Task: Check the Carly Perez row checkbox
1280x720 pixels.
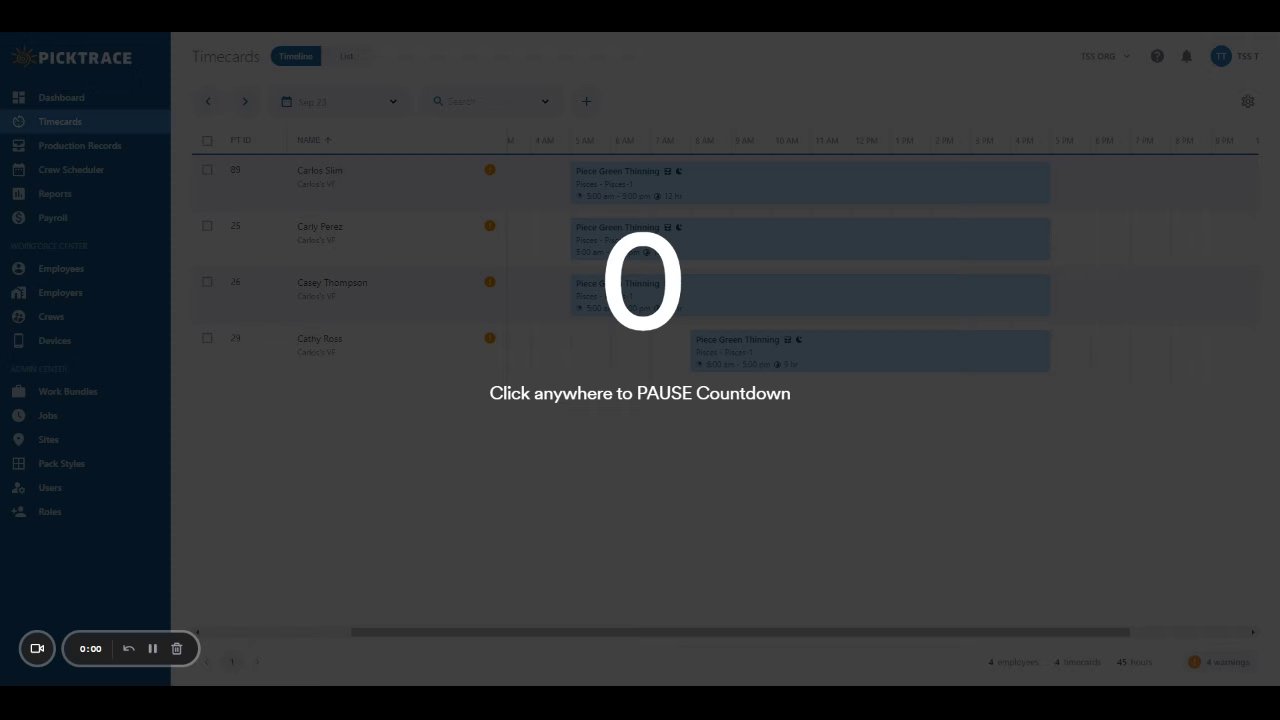Action: (x=207, y=226)
